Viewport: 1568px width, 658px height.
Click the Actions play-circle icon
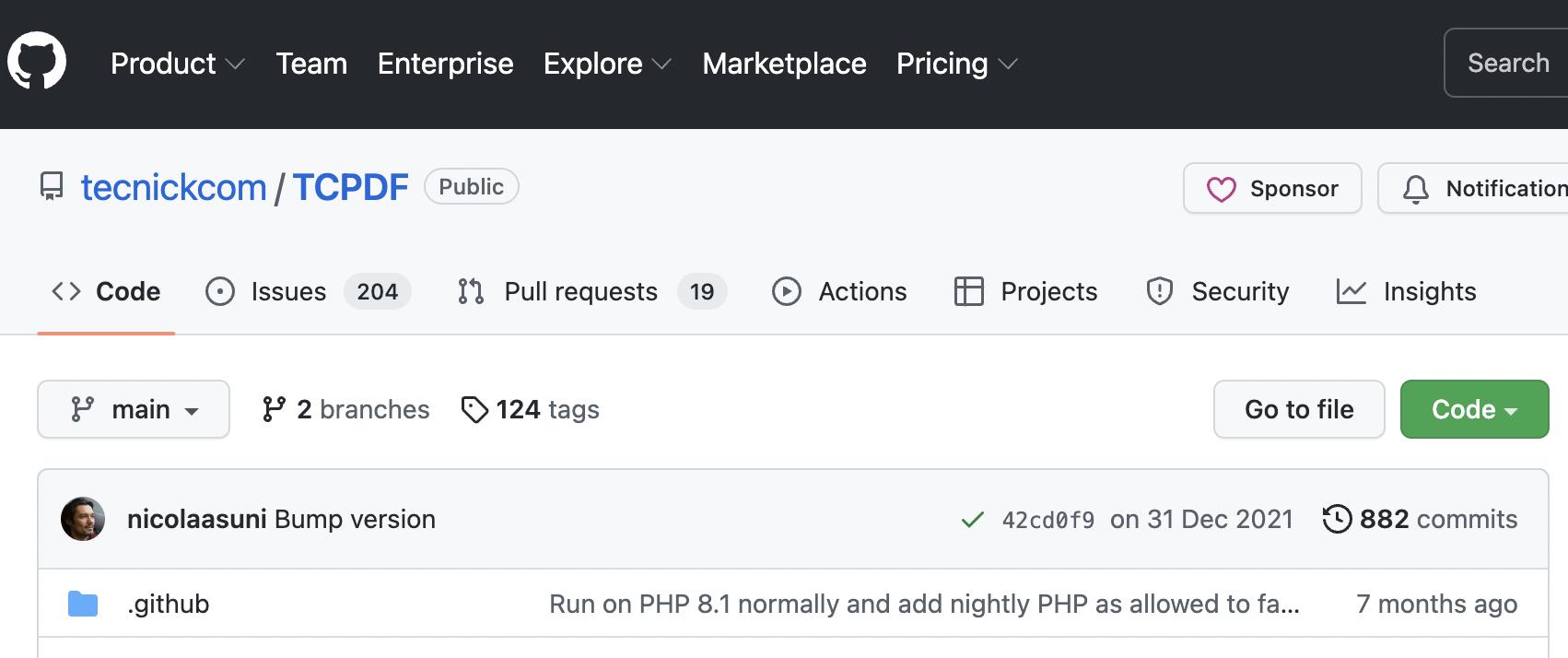tap(786, 291)
